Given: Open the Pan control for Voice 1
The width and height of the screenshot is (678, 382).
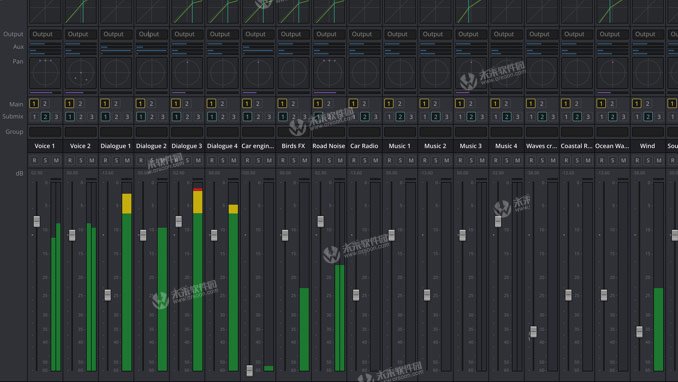Looking at the screenshot, I should [x=45, y=73].
